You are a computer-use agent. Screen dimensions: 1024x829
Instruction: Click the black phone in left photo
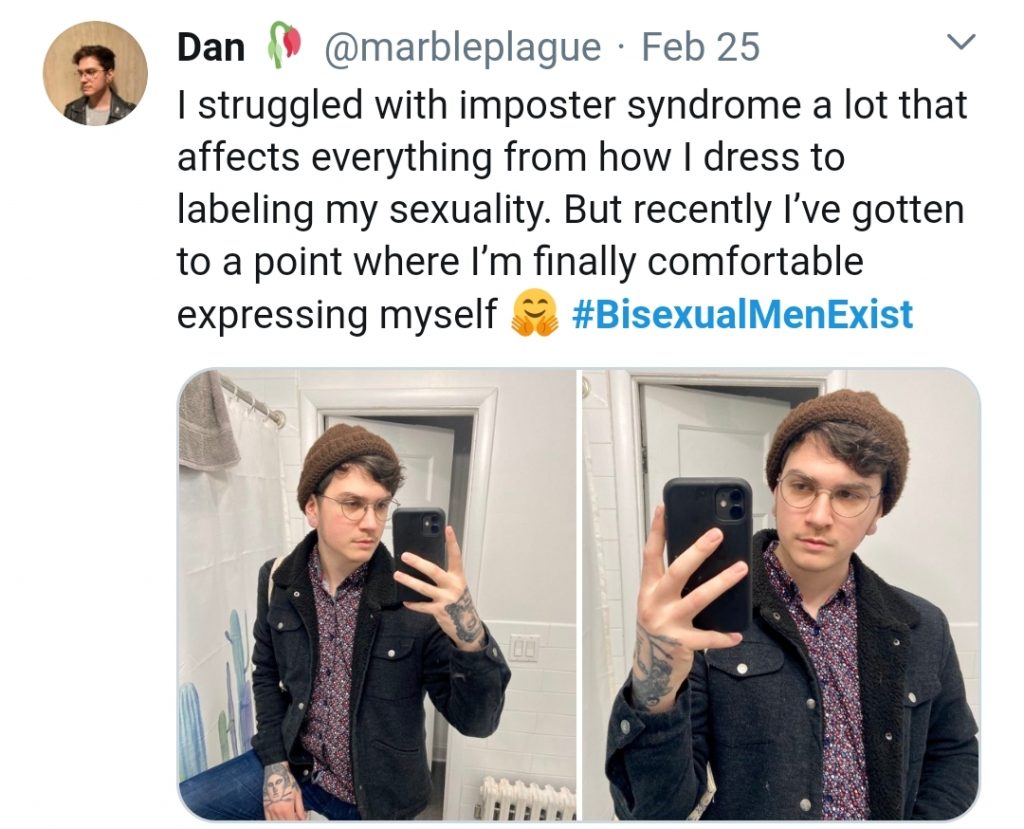(x=418, y=552)
